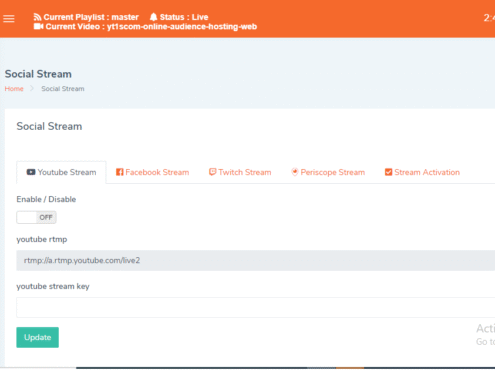Click the youtube stream key label
The width and height of the screenshot is (495, 370).
(x=53, y=286)
